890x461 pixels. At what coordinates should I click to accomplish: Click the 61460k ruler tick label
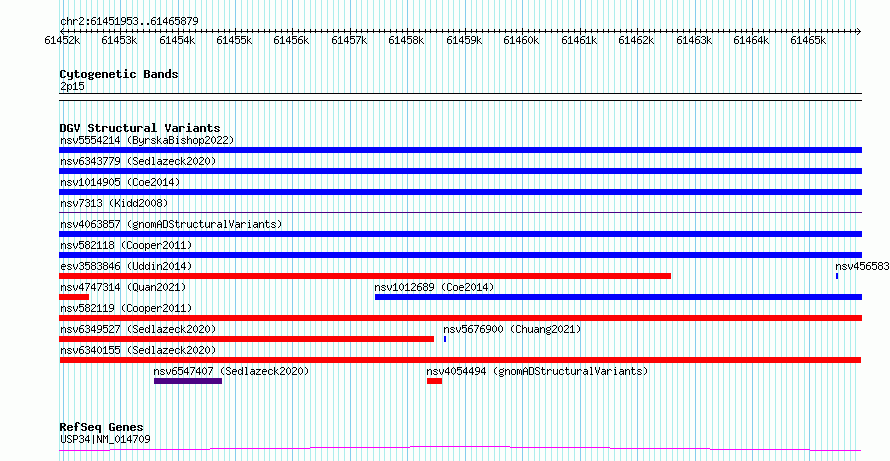click(520, 40)
